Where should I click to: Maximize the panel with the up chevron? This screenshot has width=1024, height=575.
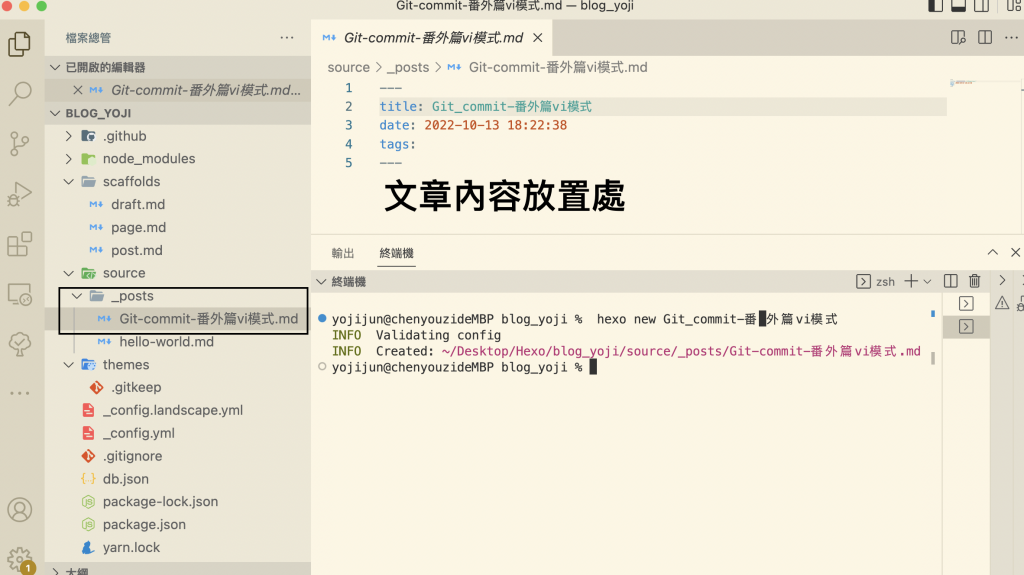(x=993, y=252)
